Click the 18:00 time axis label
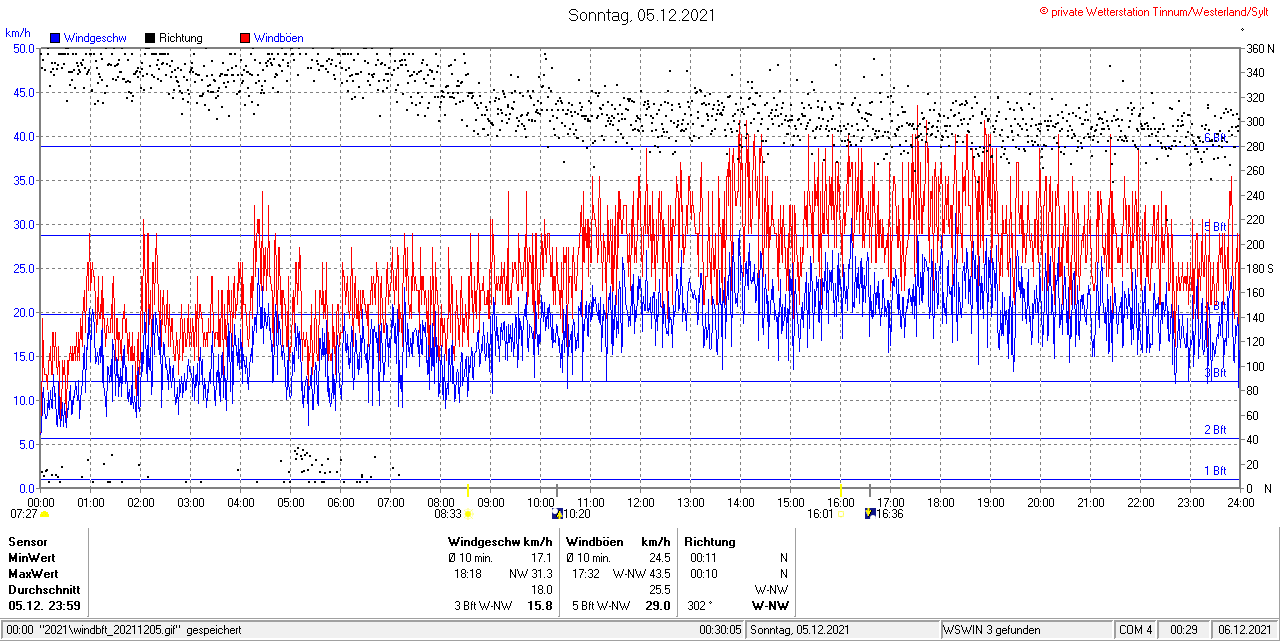The image size is (1280, 641). click(940, 502)
